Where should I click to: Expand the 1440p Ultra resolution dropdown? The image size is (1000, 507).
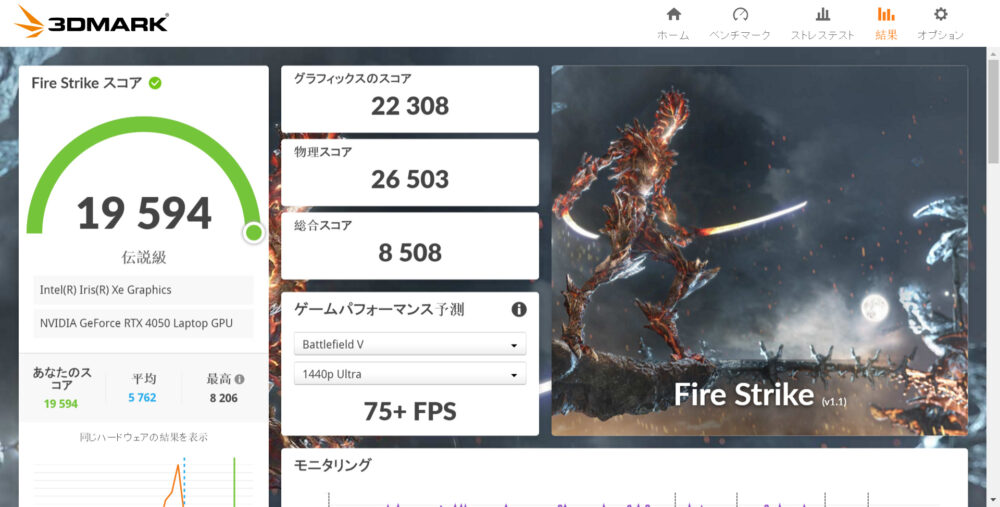tap(409, 374)
